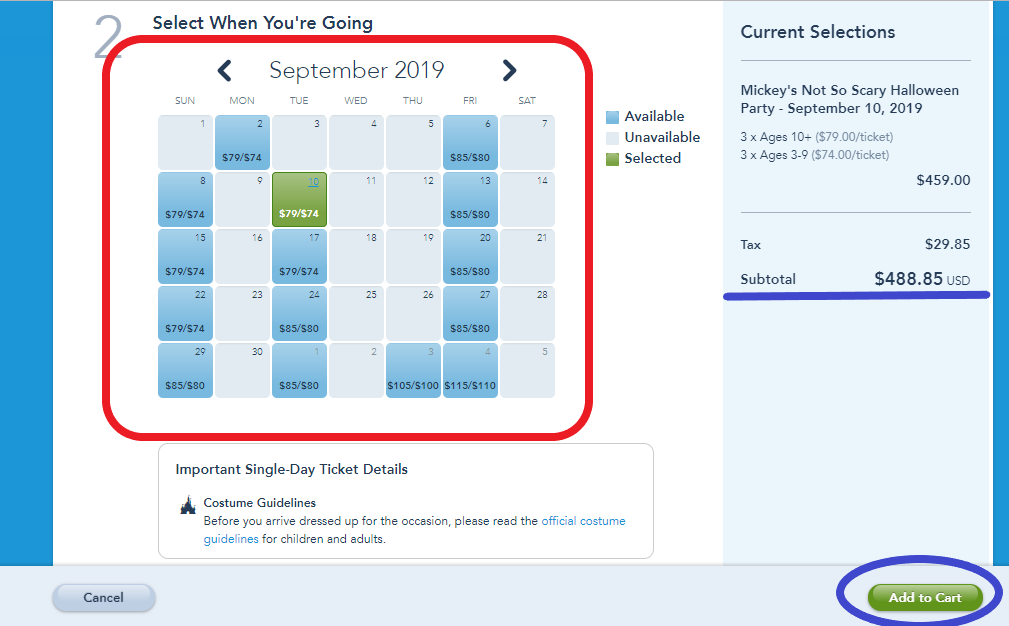Advance to next month arrow
This screenshot has height=626, width=1009.
(x=509, y=70)
